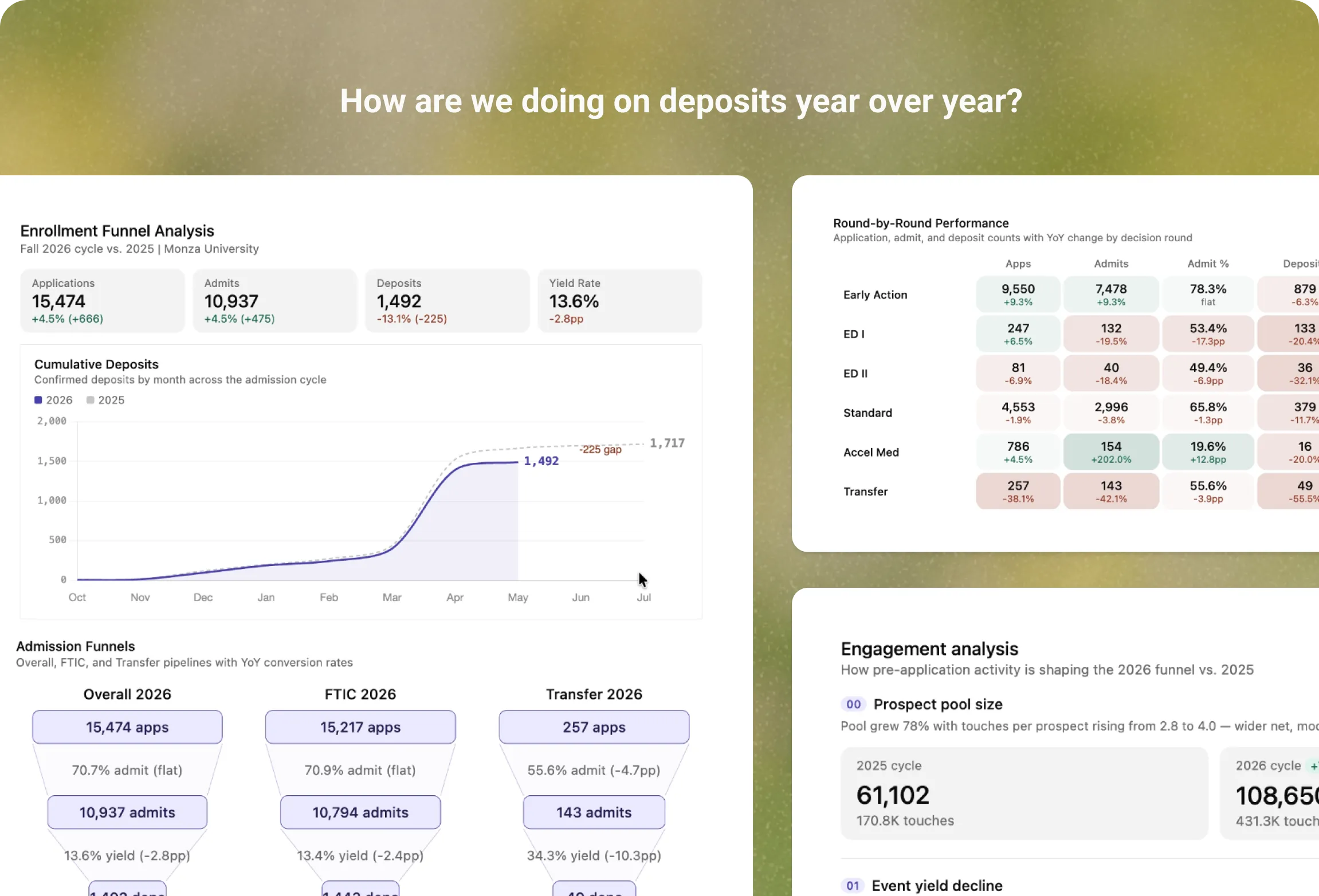Click the ED II Apps cell 81
This screenshot has width=1319, height=896.
[x=1018, y=374]
